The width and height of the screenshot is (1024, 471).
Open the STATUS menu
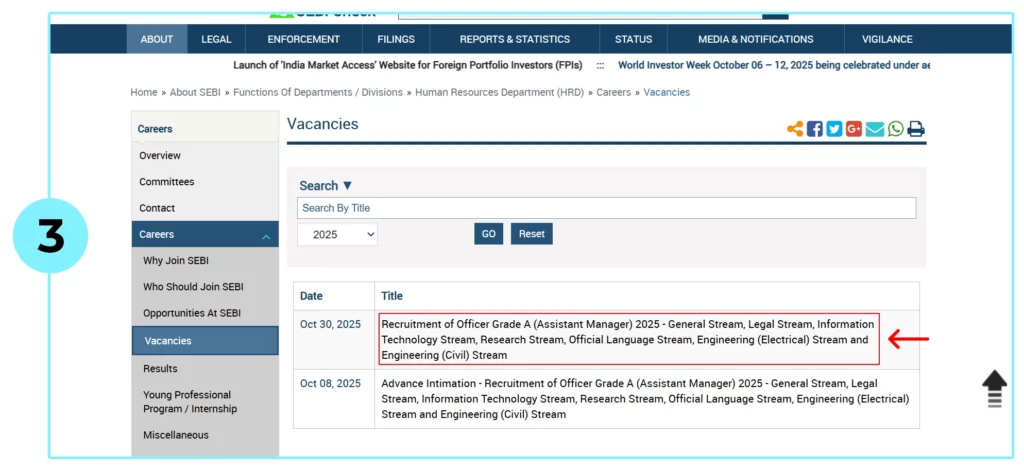tap(633, 39)
